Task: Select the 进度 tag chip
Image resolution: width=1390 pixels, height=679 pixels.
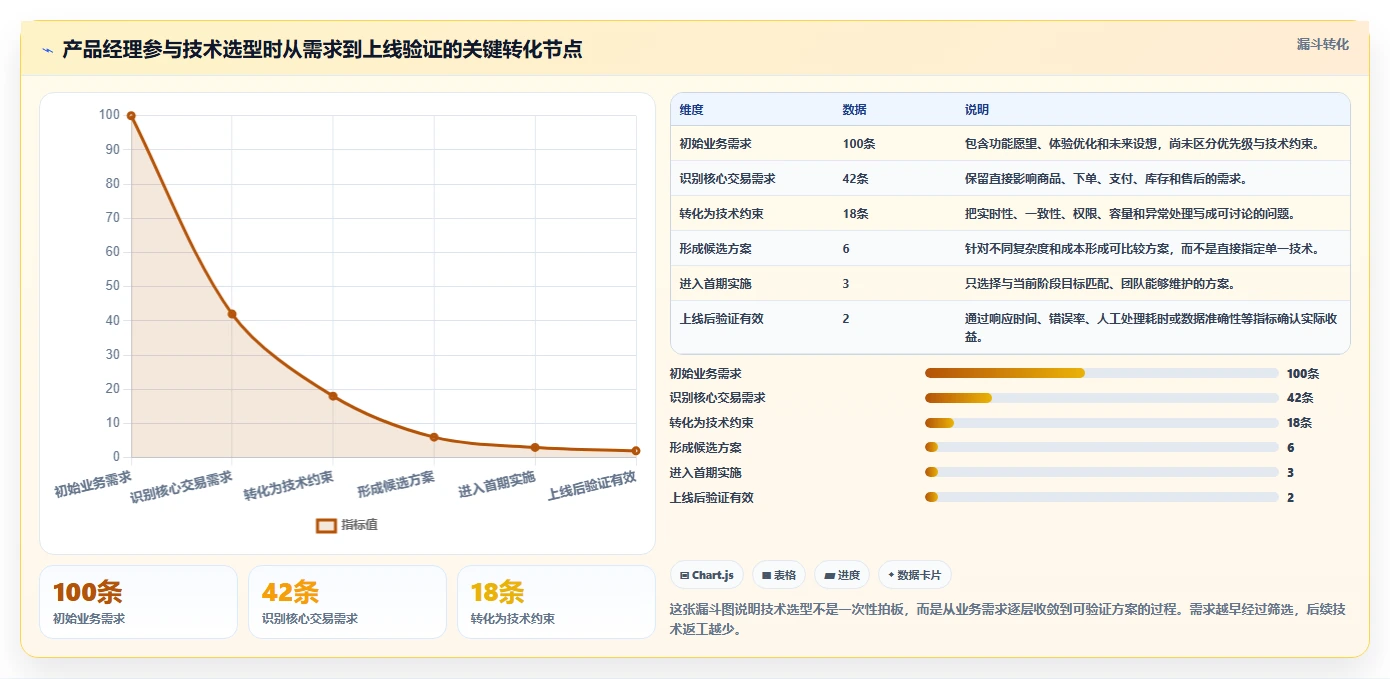Action: pos(842,575)
